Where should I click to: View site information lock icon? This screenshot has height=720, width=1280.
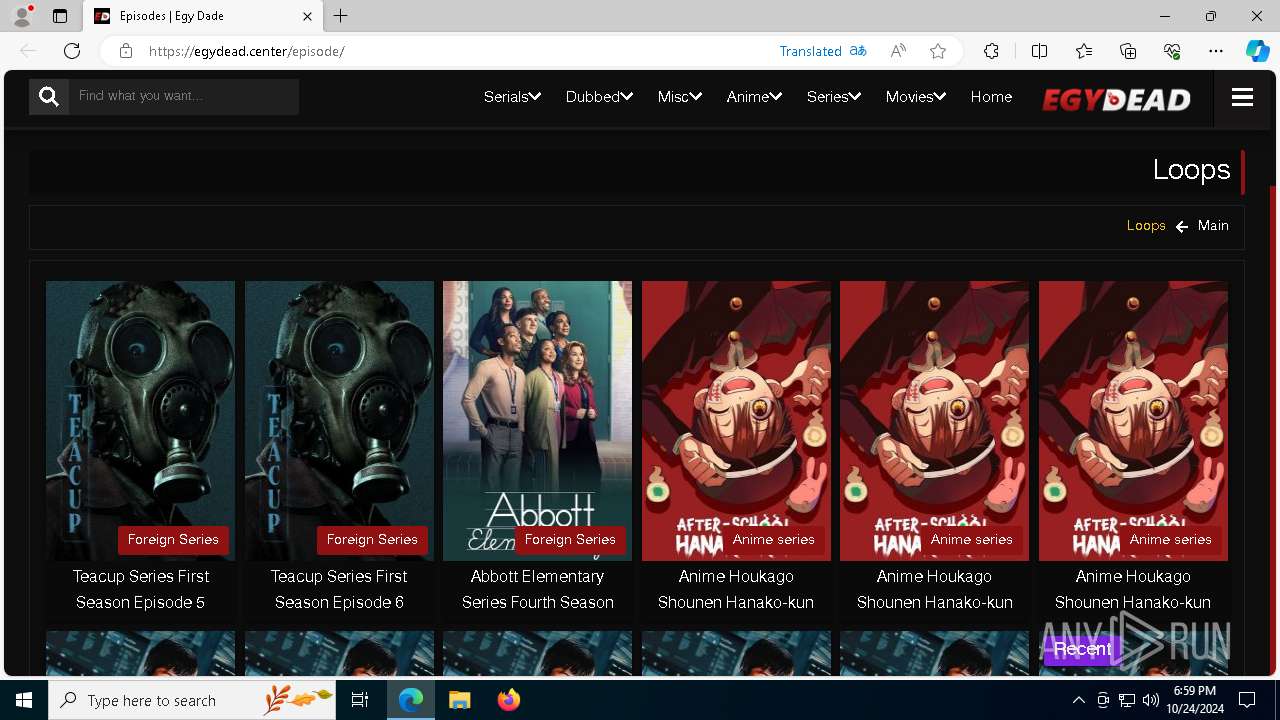pos(125,51)
